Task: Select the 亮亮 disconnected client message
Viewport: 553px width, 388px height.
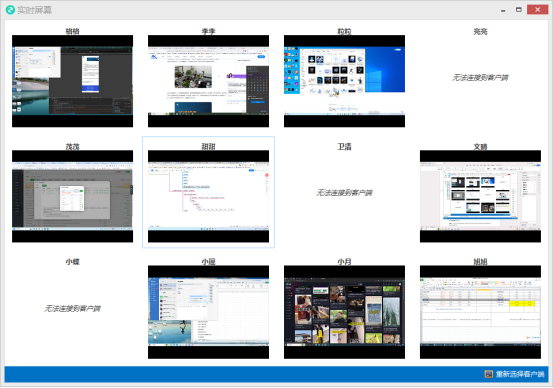Action: (480, 78)
